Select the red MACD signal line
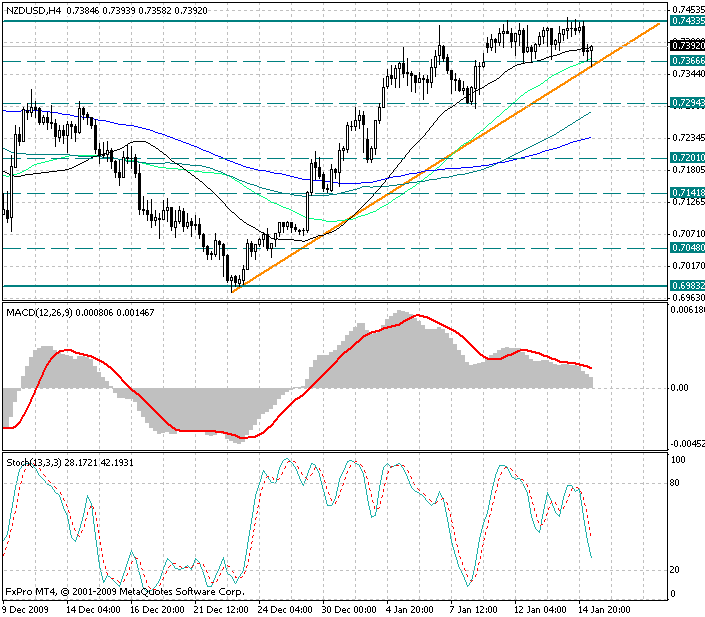Screen dimensions: 705x617 click(x=420, y=316)
